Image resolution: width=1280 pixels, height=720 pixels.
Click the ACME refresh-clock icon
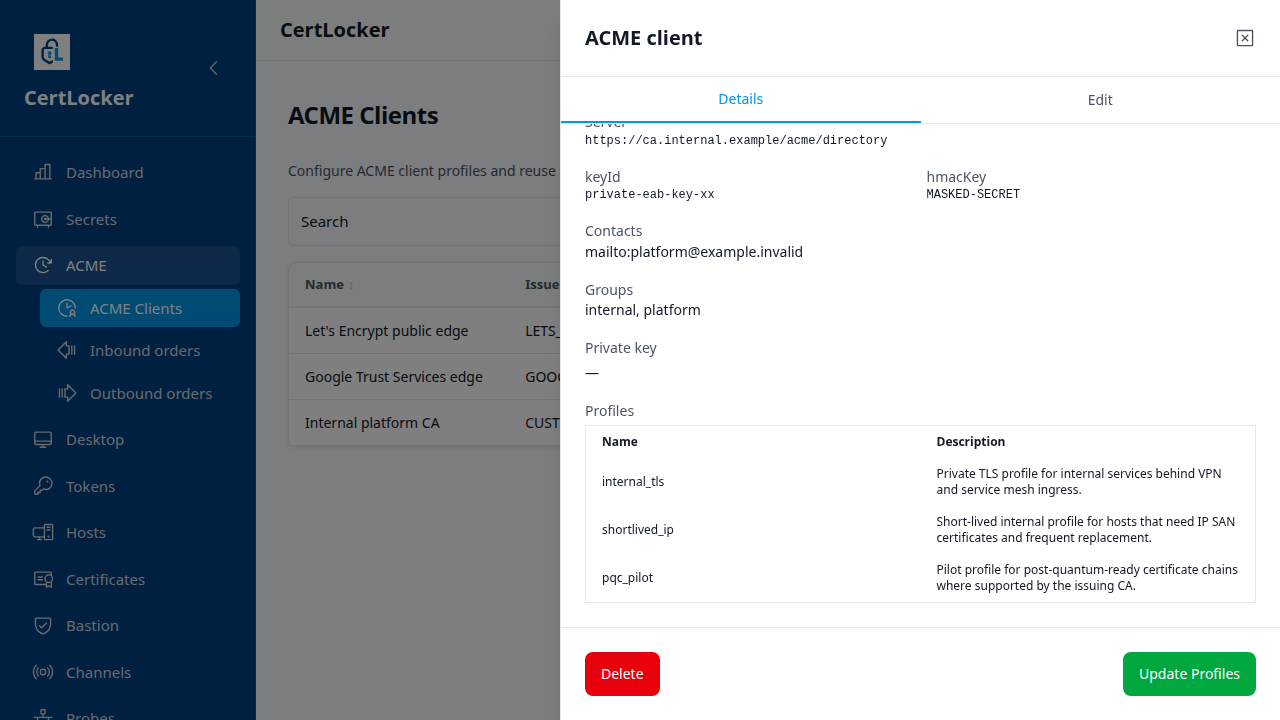click(x=43, y=265)
